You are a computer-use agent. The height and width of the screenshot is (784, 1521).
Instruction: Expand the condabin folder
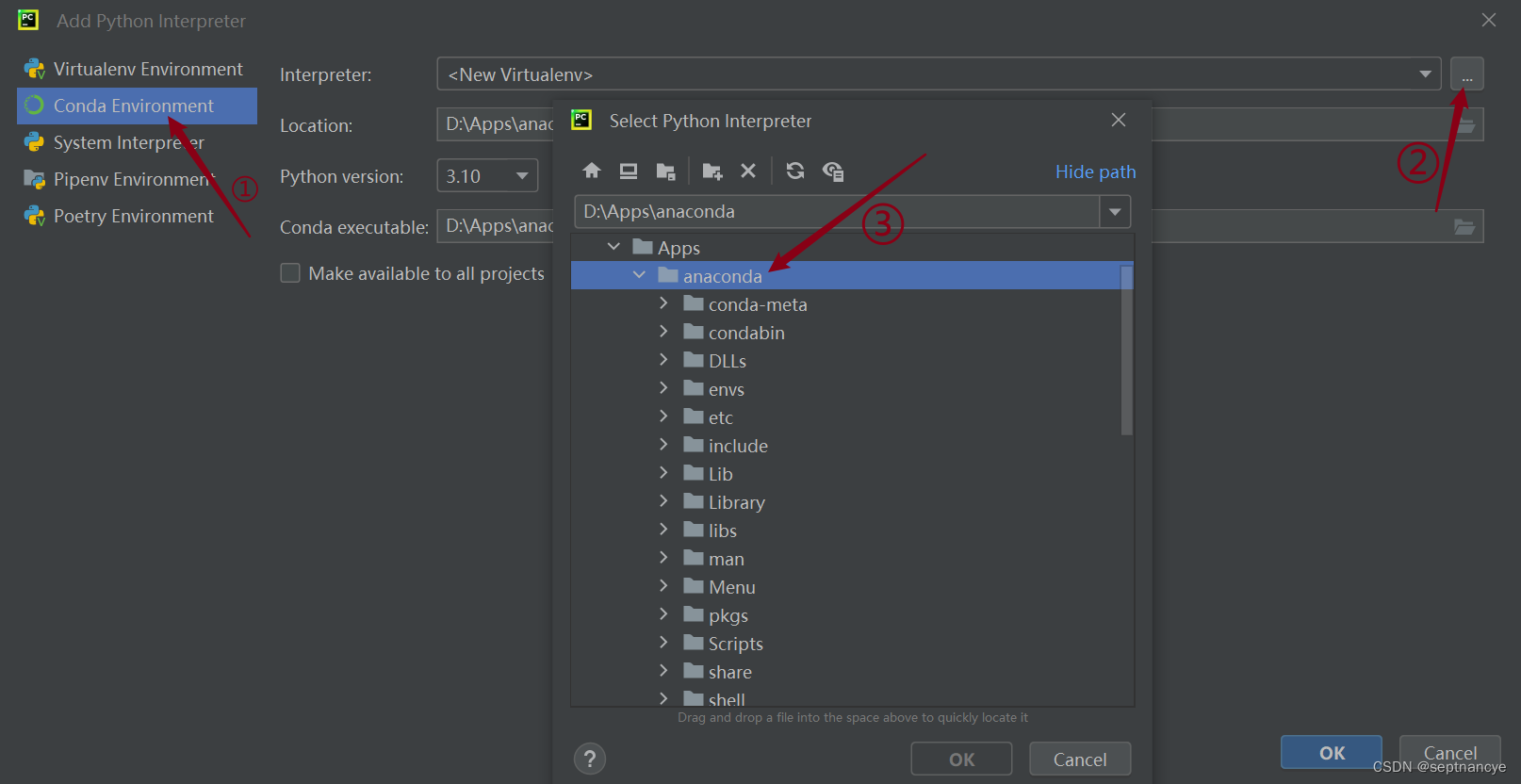[663, 332]
